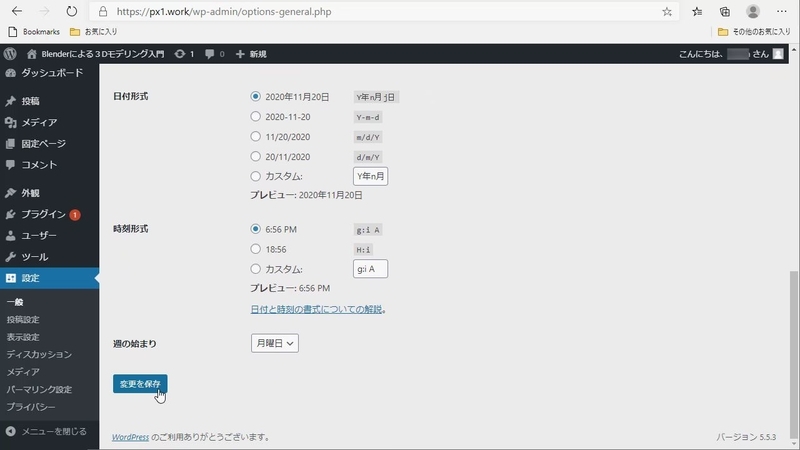Open プライバシー settings submenu
Image resolution: width=800 pixels, height=450 pixels.
coord(31,407)
